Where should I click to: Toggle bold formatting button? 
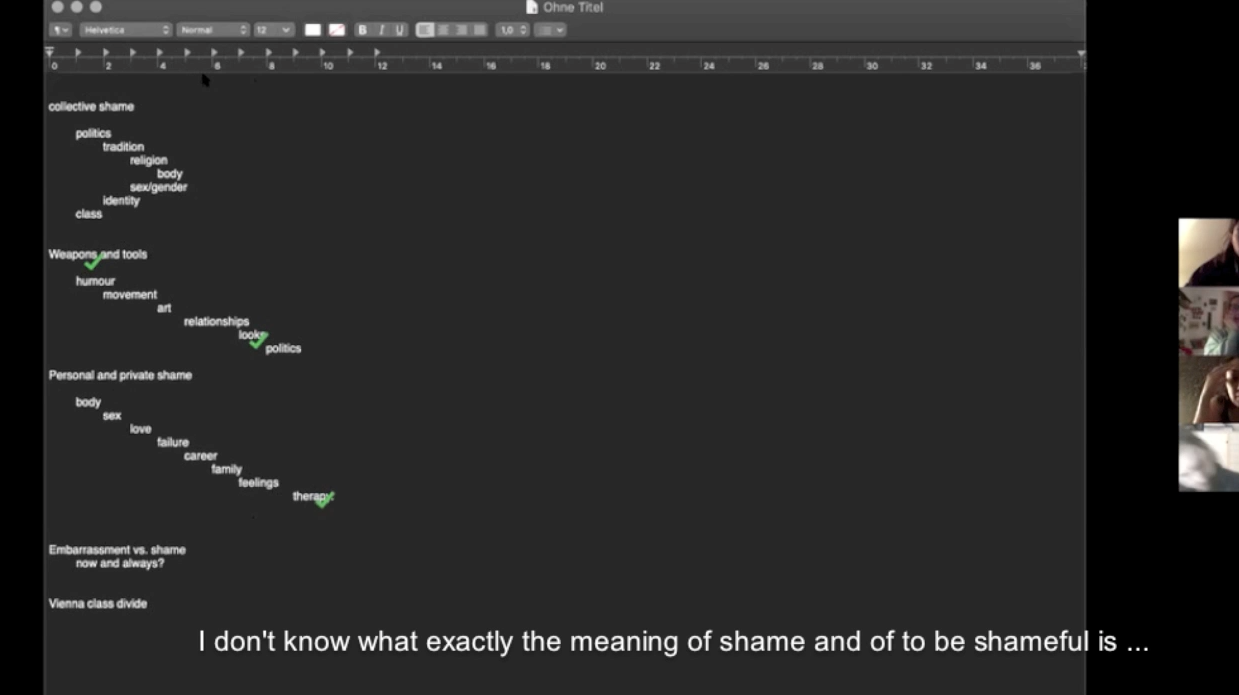pos(362,30)
